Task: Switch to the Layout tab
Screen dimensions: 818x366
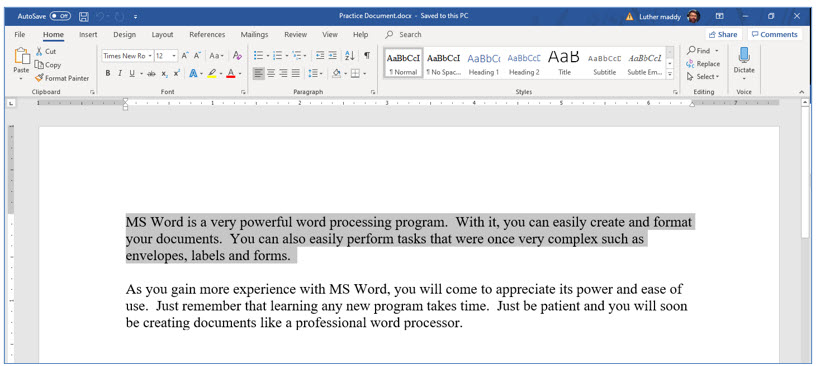Action: (x=162, y=34)
